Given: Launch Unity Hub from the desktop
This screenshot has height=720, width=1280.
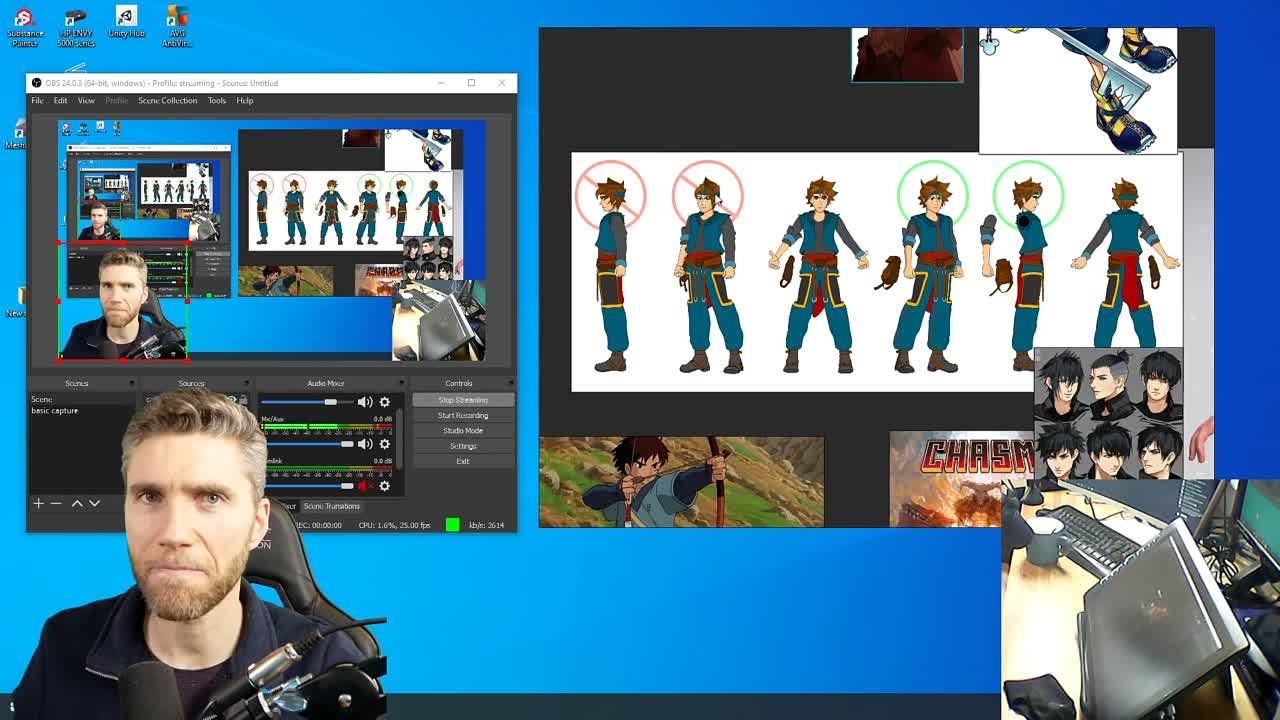Looking at the screenshot, I should 124,20.
